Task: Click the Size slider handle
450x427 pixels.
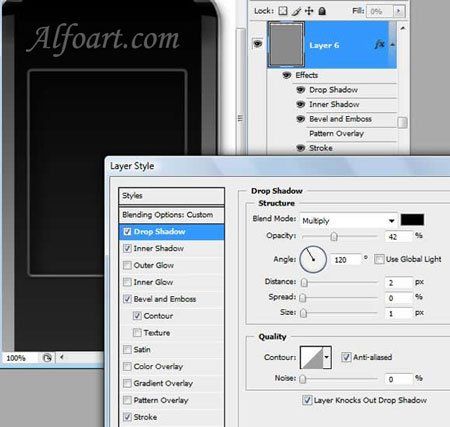Action: tap(303, 313)
